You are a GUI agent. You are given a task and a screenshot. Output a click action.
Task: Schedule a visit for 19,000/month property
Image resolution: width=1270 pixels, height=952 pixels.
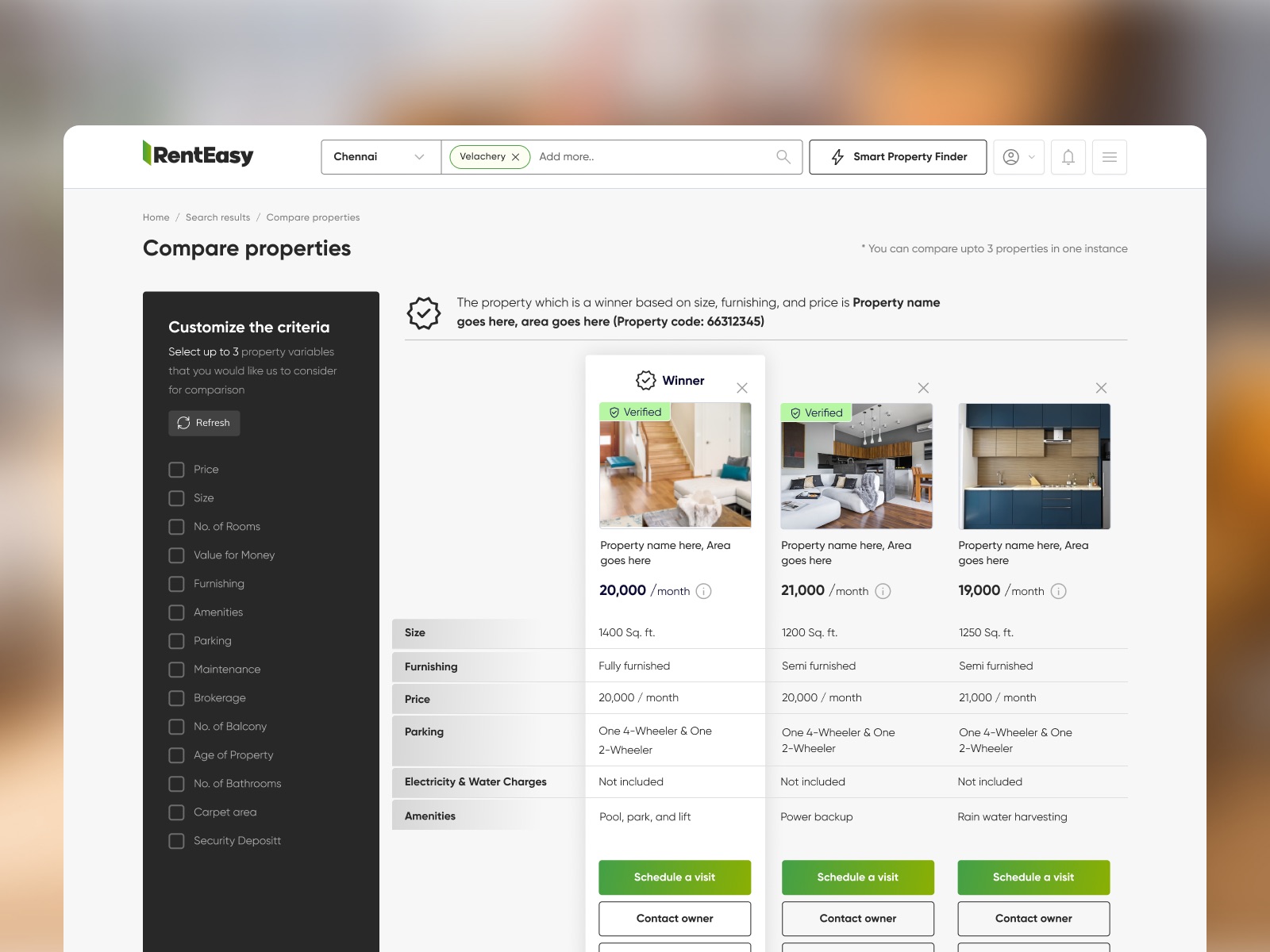(1033, 877)
